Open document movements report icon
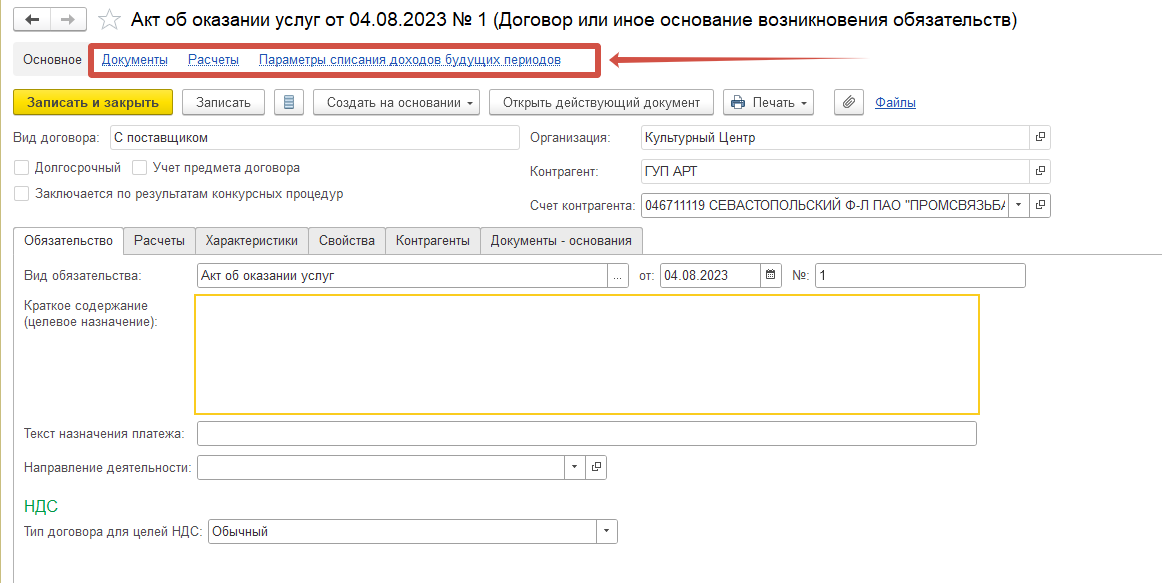Image resolution: width=1162 pixels, height=583 pixels. pyautogui.click(x=289, y=102)
